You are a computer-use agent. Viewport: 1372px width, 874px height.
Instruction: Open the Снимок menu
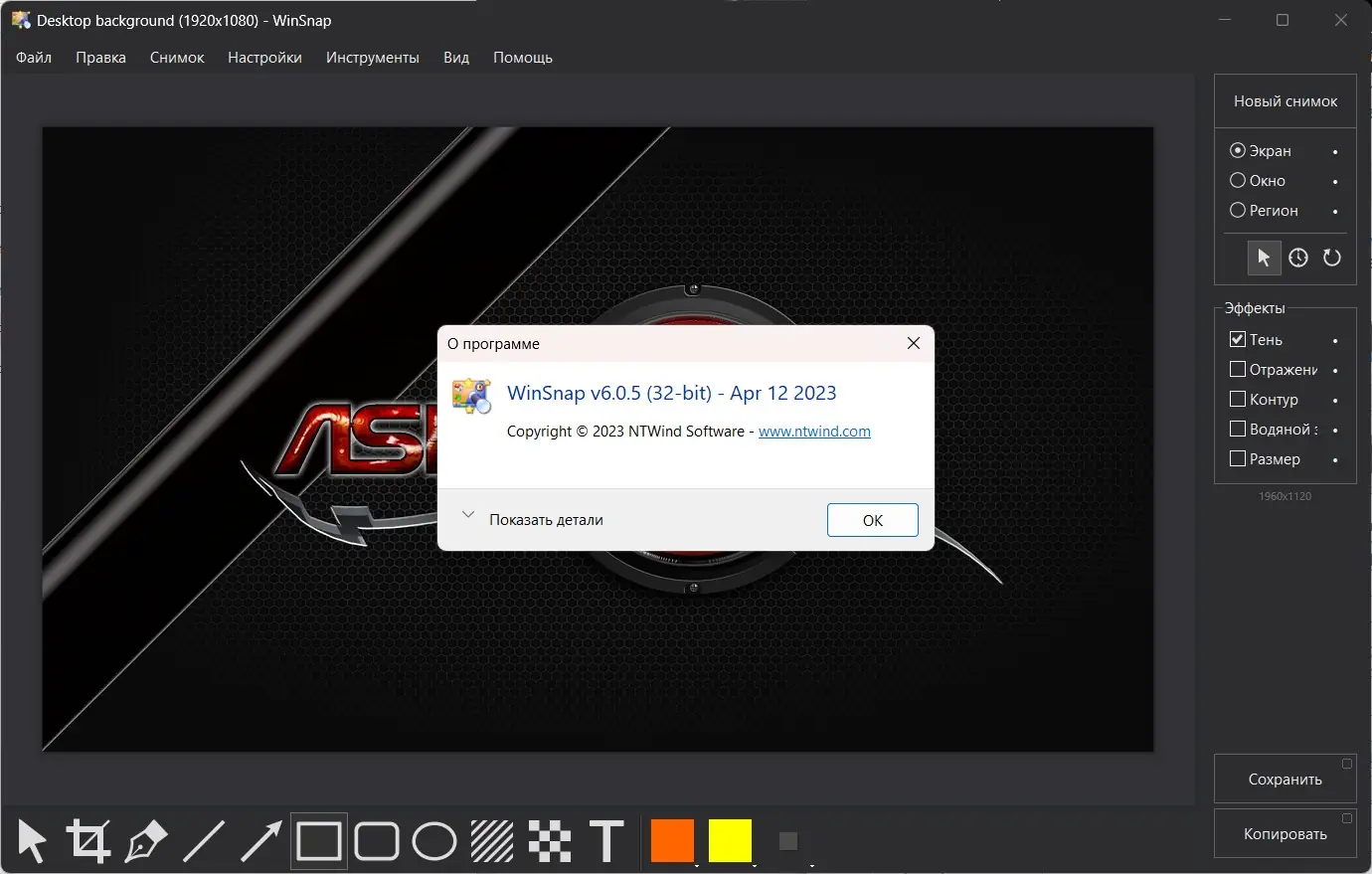pos(177,58)
